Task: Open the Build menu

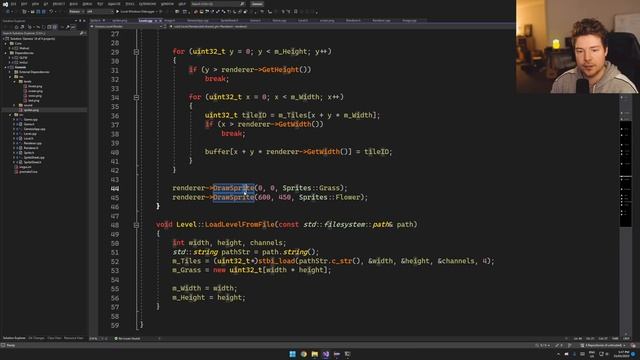Action: click(73, 4)
